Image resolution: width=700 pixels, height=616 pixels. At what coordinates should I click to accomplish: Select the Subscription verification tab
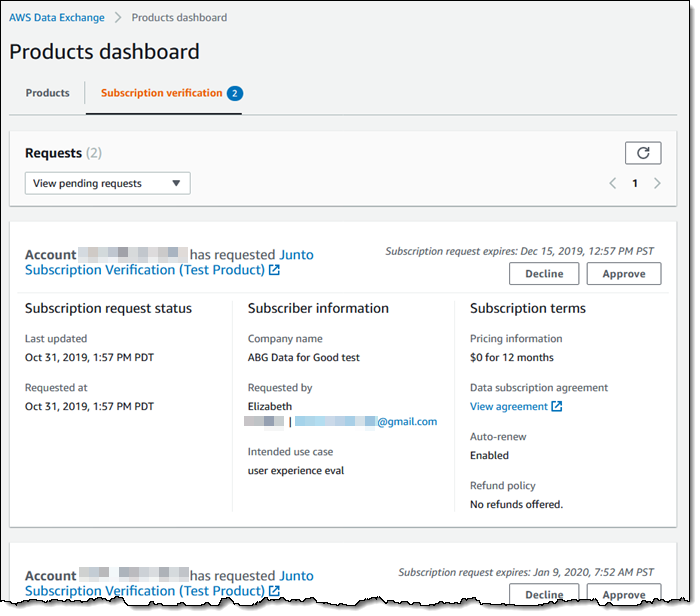[x=161, y=94]
